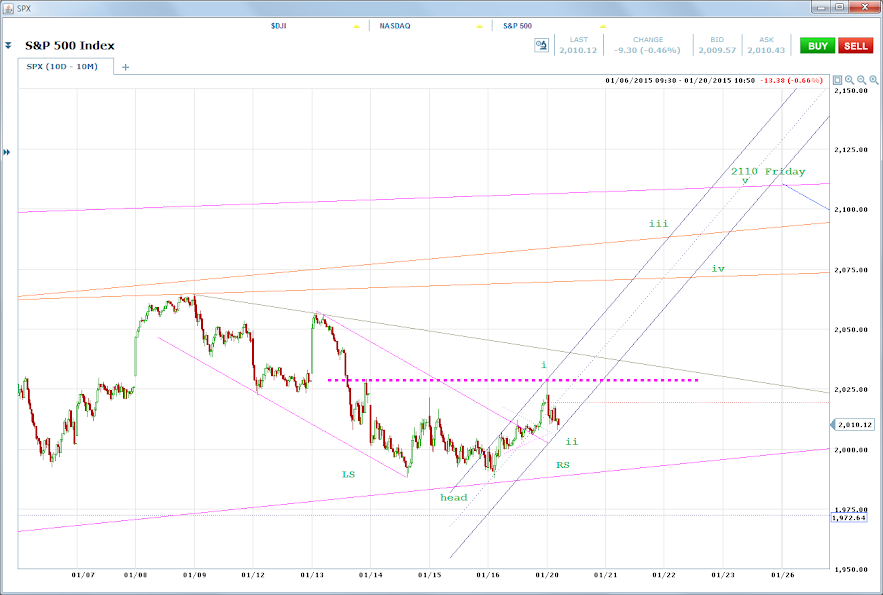Click the 2,075.00 price axis label
This screenshot has width=883, height=595.
pos(851,270)
